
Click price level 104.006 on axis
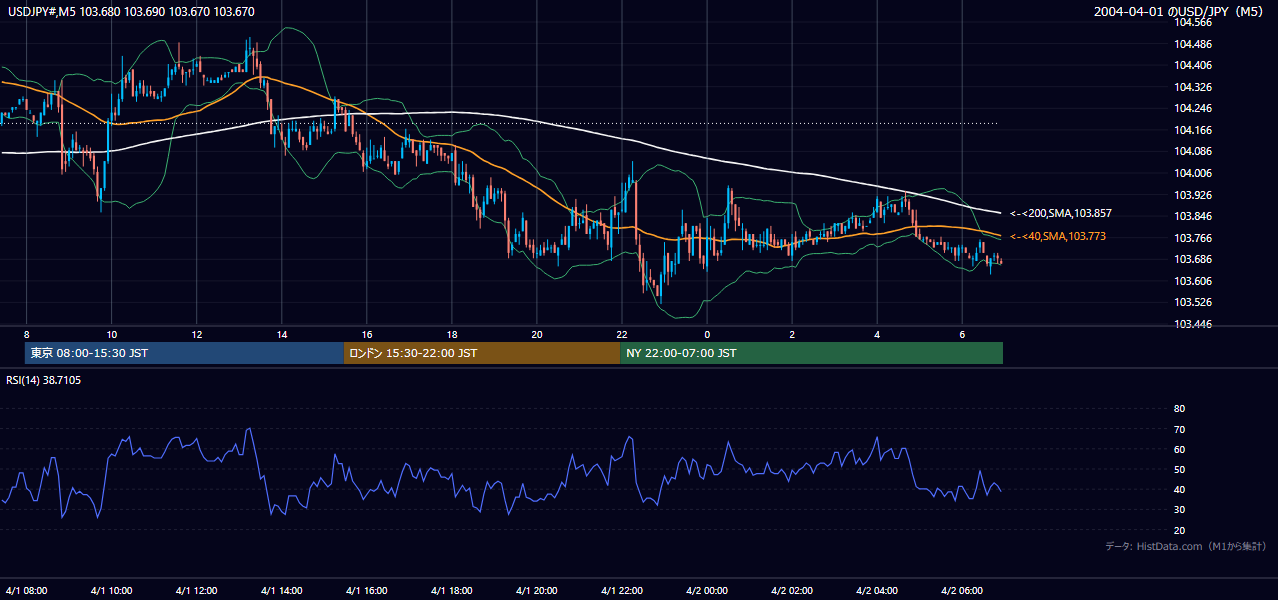tap(1192, 173)
